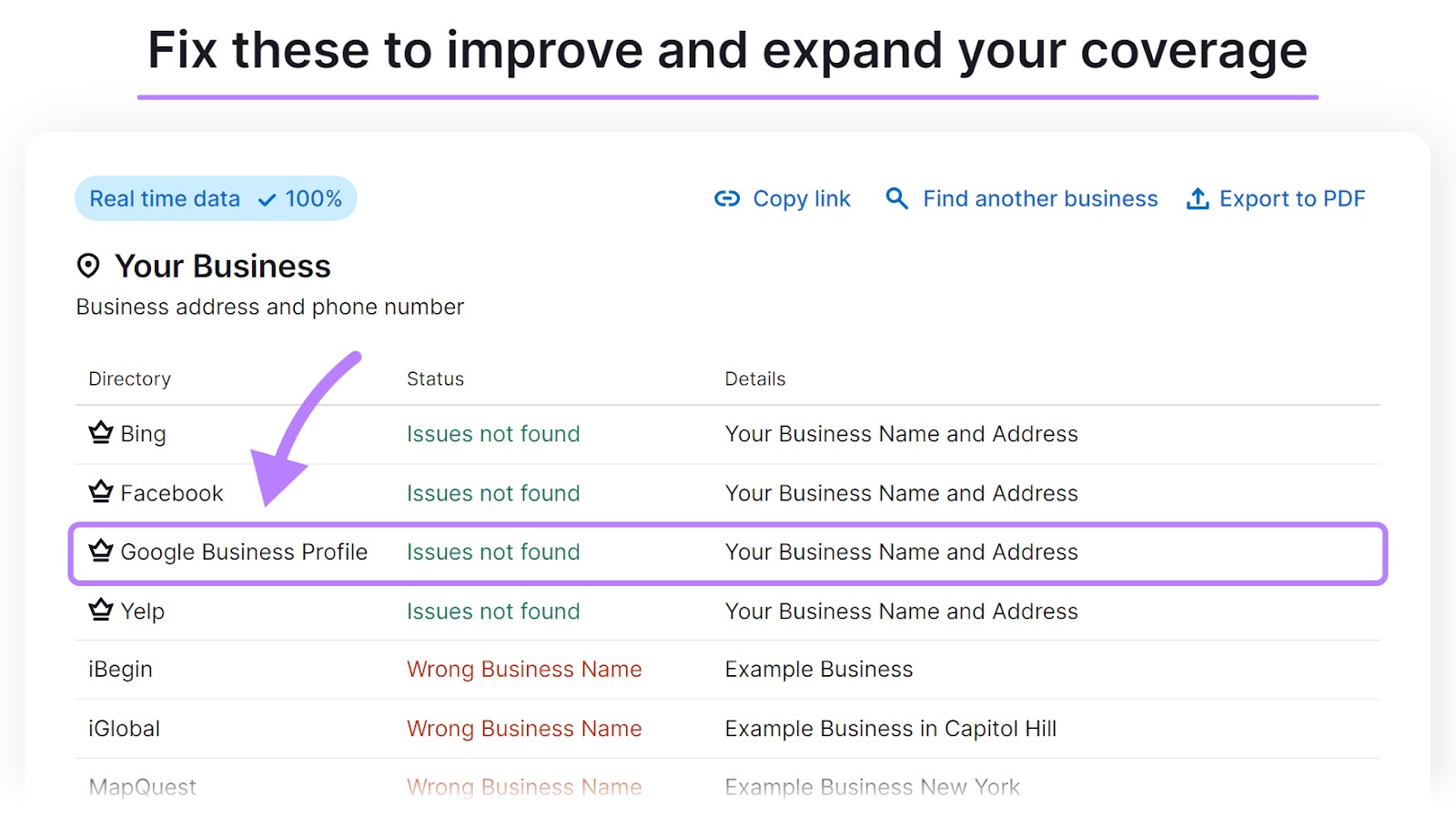The image size is (1456, 818).
Task: Click the upload arrow export icon
Action: (1198, 198)
